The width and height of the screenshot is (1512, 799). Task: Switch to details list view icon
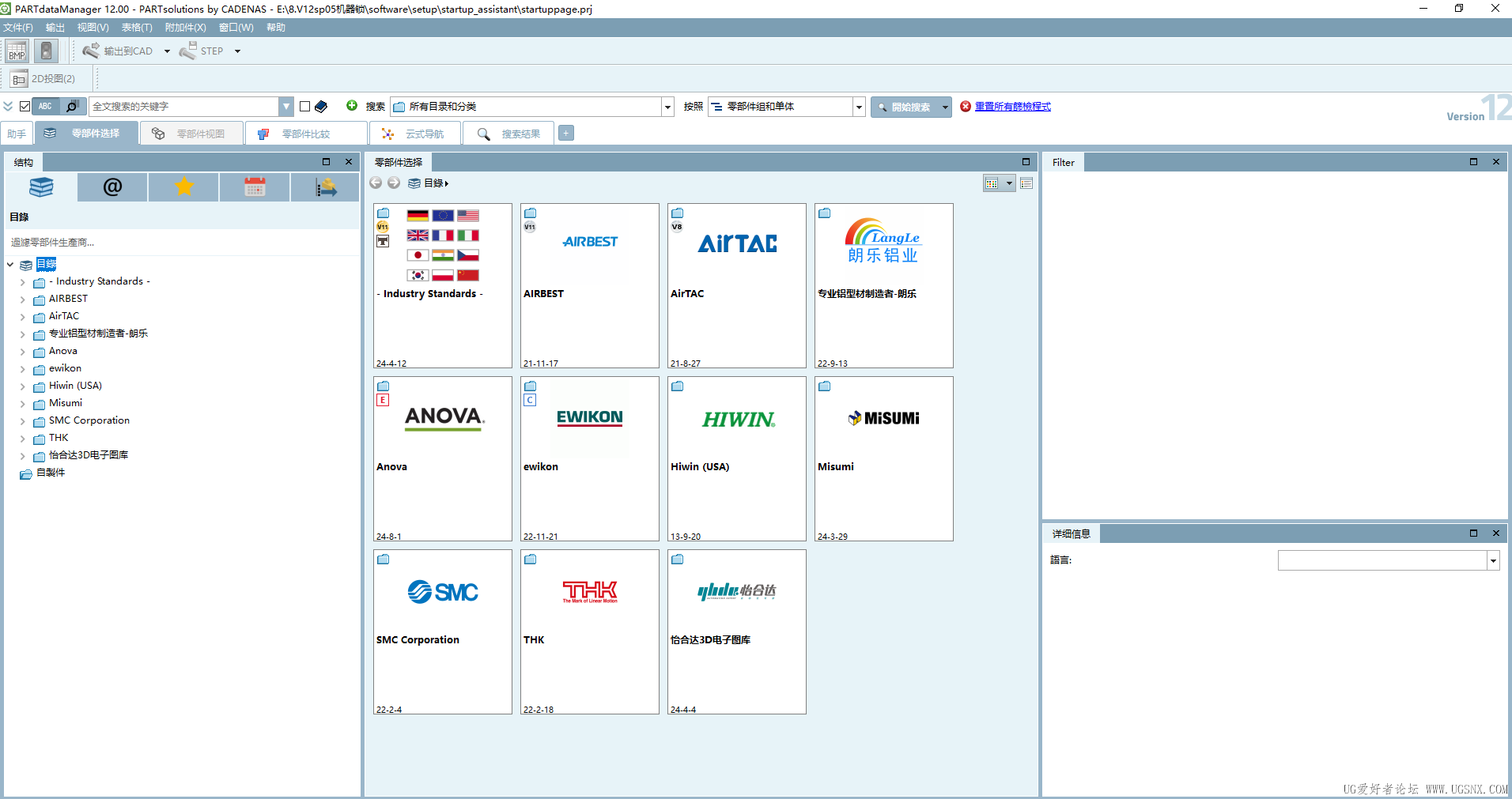click(x=1026, y=183)
